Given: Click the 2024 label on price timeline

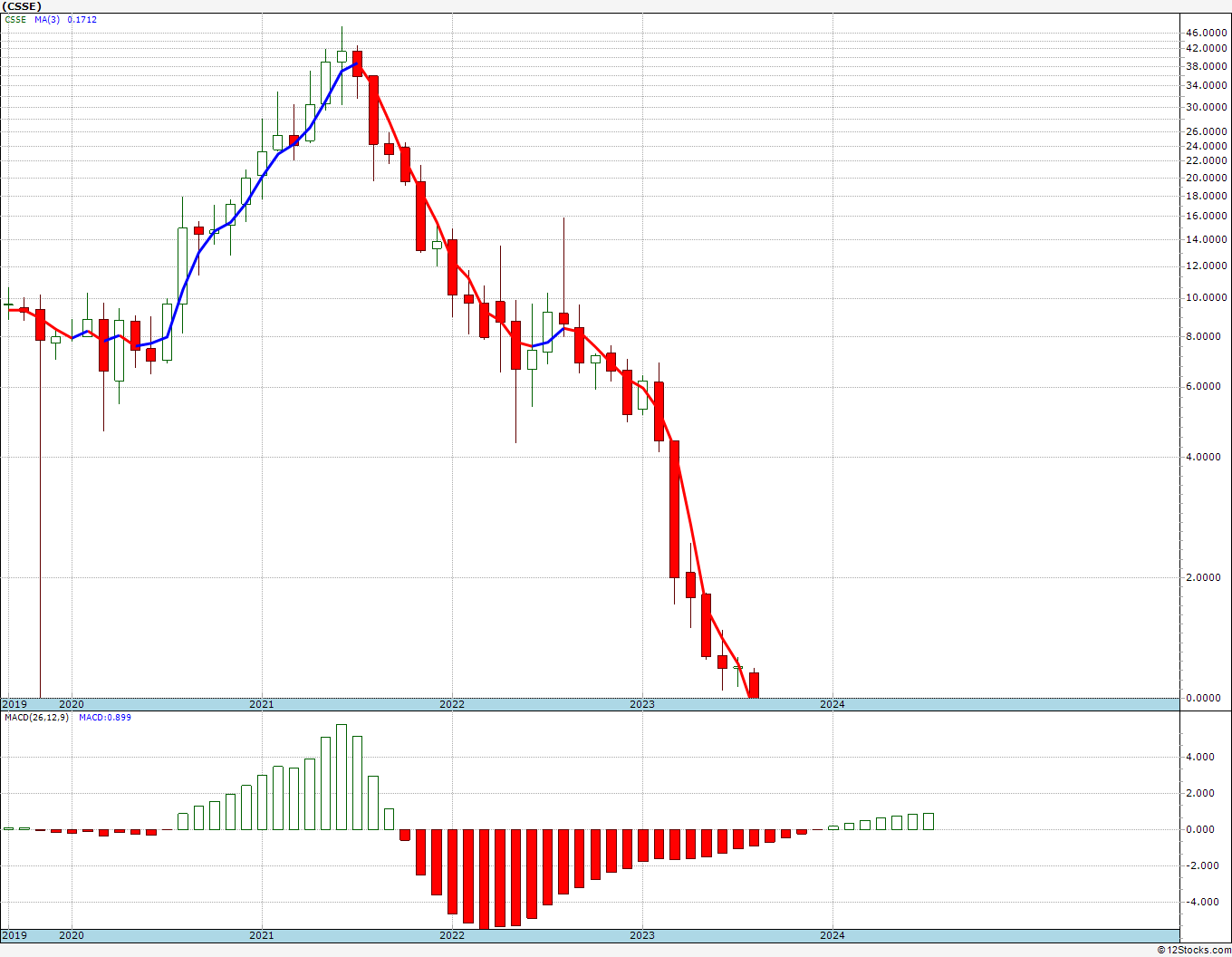Looking at the screenshot, I should click(x=832, y=704).
